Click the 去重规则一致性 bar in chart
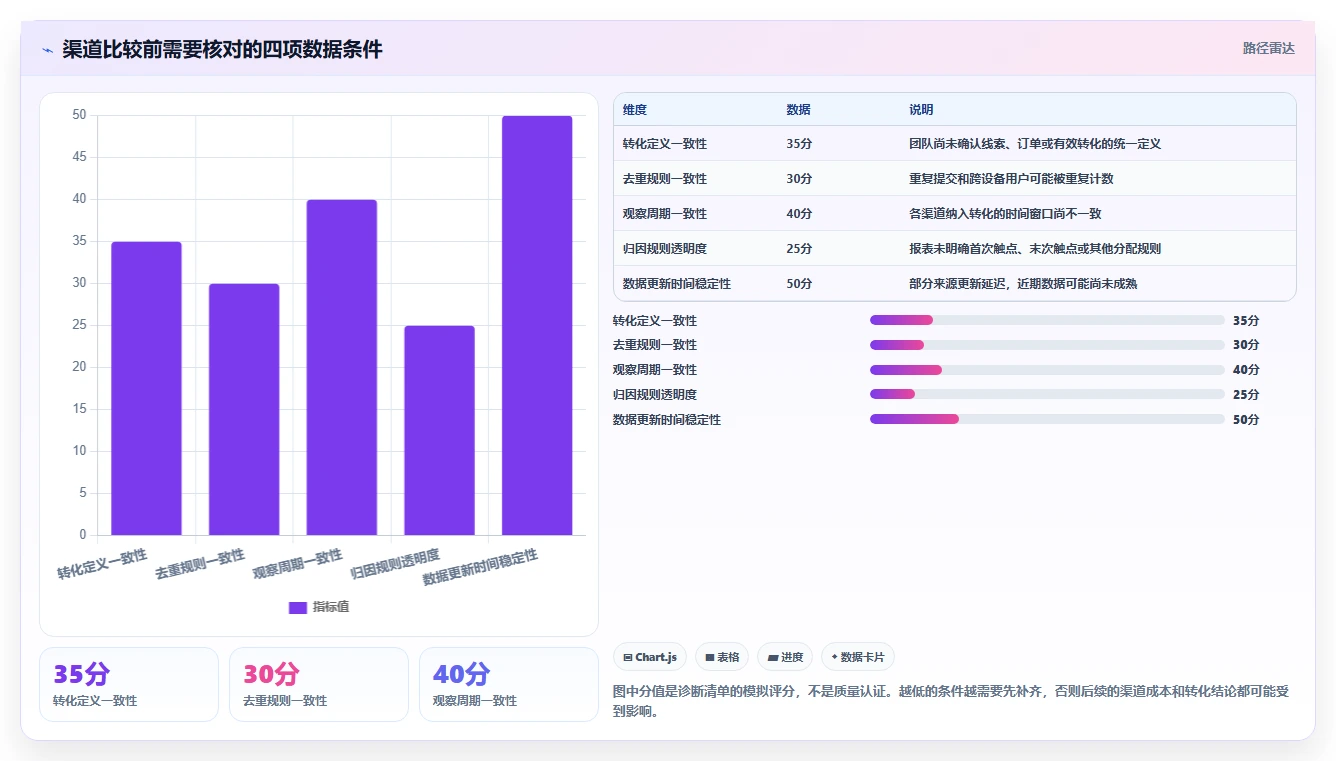 point(244,409)
